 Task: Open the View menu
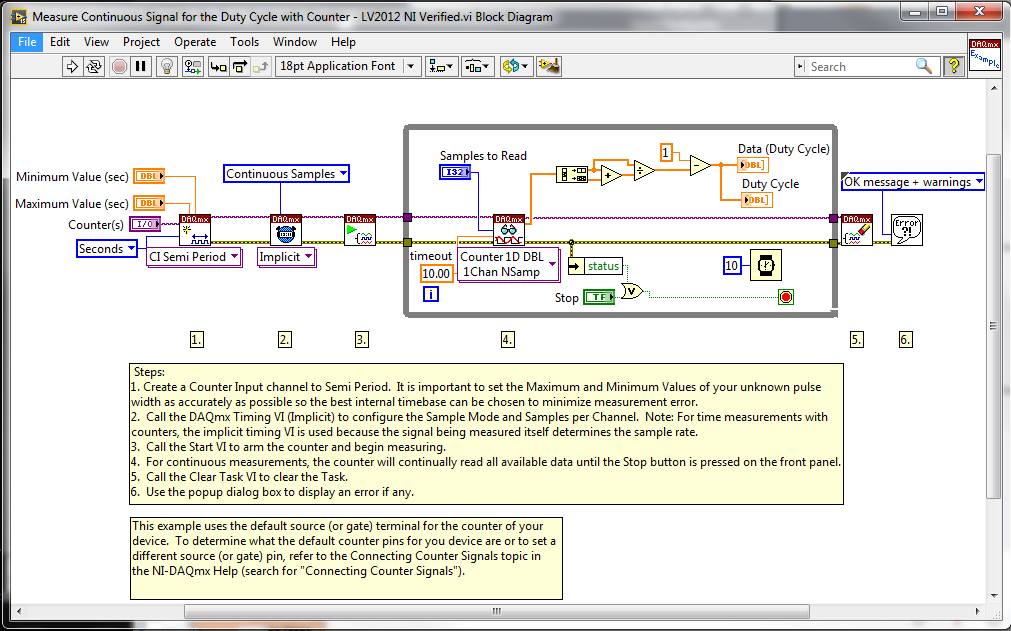pyautogui.click(x=96, y=42)
